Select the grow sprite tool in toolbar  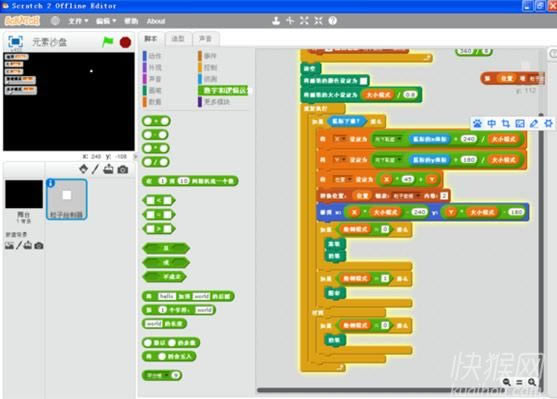pyautogui.click(x=304, y=21)
